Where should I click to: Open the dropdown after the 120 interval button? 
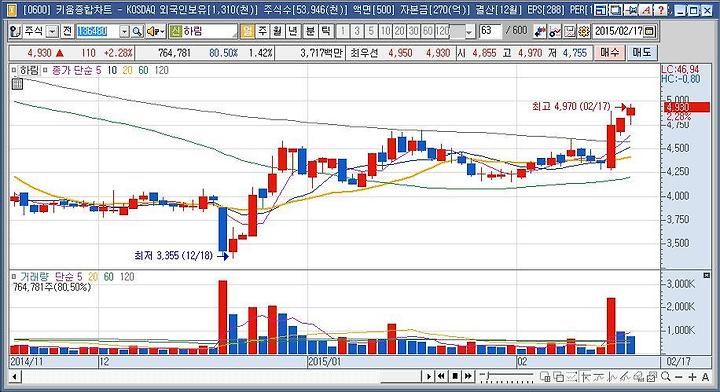coord(469,31)
